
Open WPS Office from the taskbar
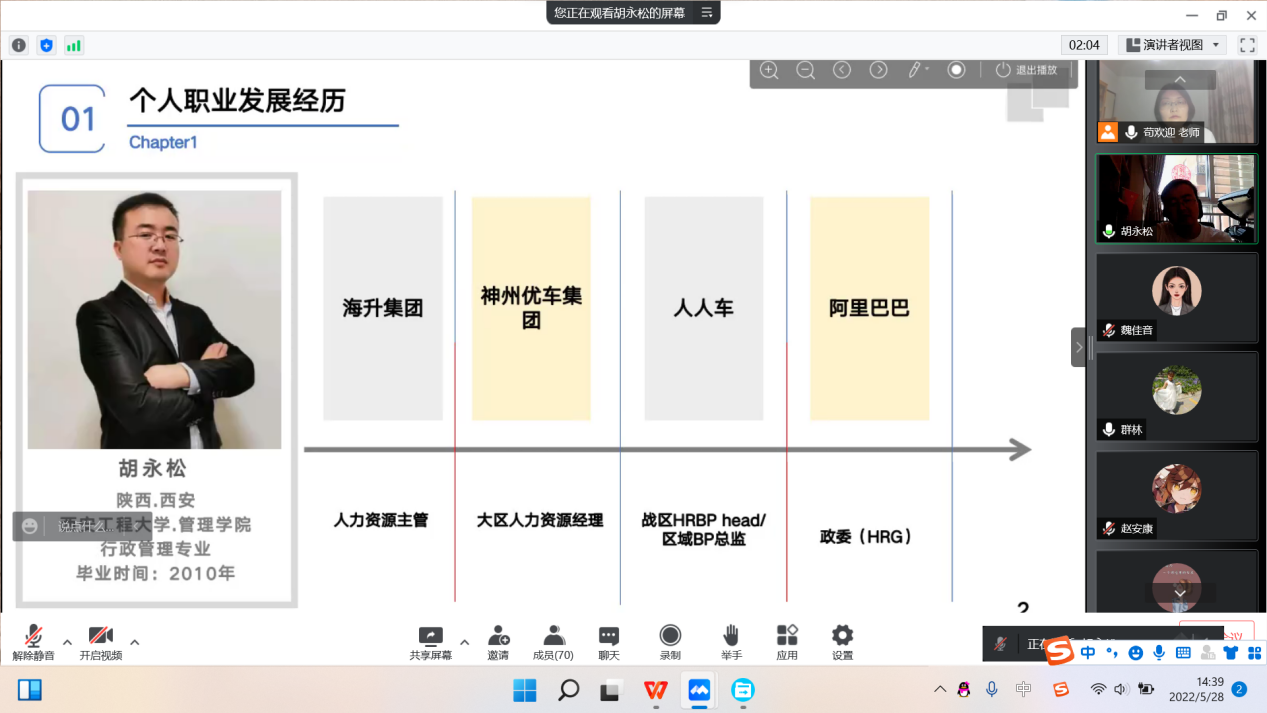point(655,690)
